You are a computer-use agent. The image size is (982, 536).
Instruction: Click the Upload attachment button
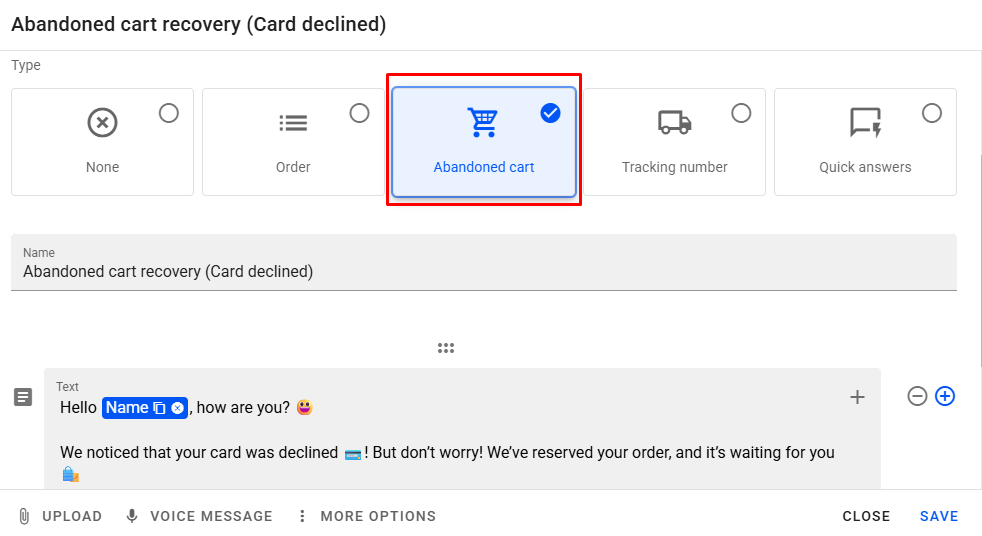[x=60, y=516]
